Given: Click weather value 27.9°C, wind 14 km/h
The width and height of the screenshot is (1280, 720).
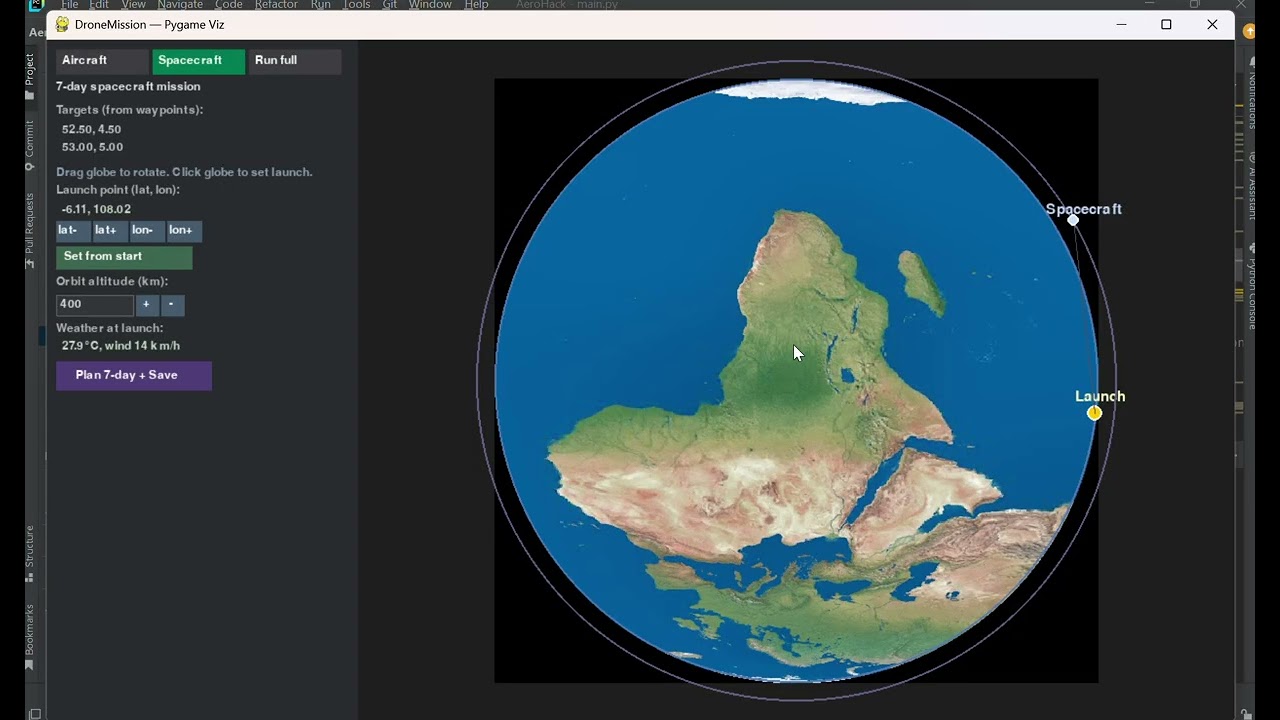Looking at the screenshot, I should pyautogui.click(x=121, y=346).
